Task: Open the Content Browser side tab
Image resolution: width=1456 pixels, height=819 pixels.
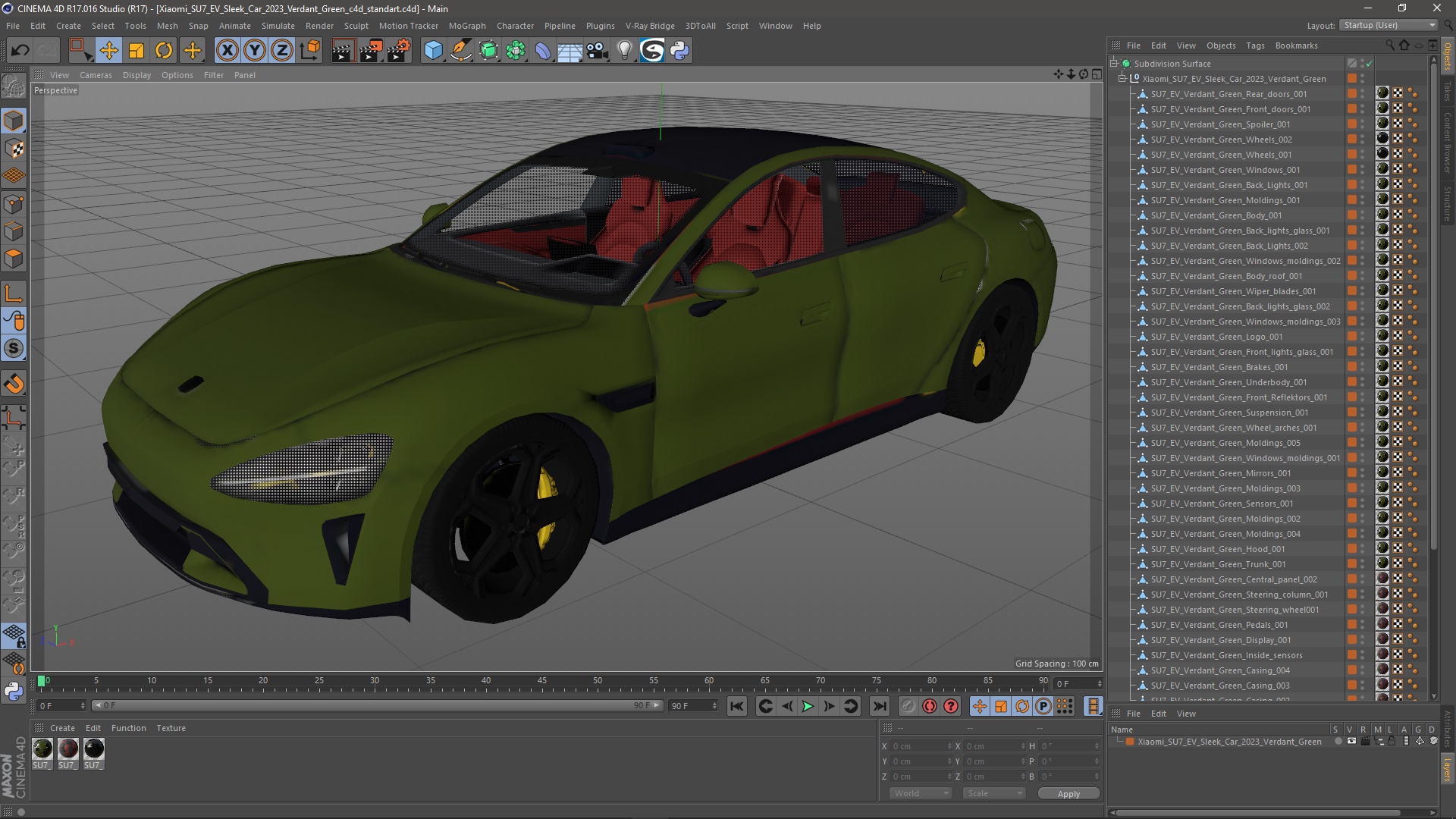Action: coord(1448,143)
